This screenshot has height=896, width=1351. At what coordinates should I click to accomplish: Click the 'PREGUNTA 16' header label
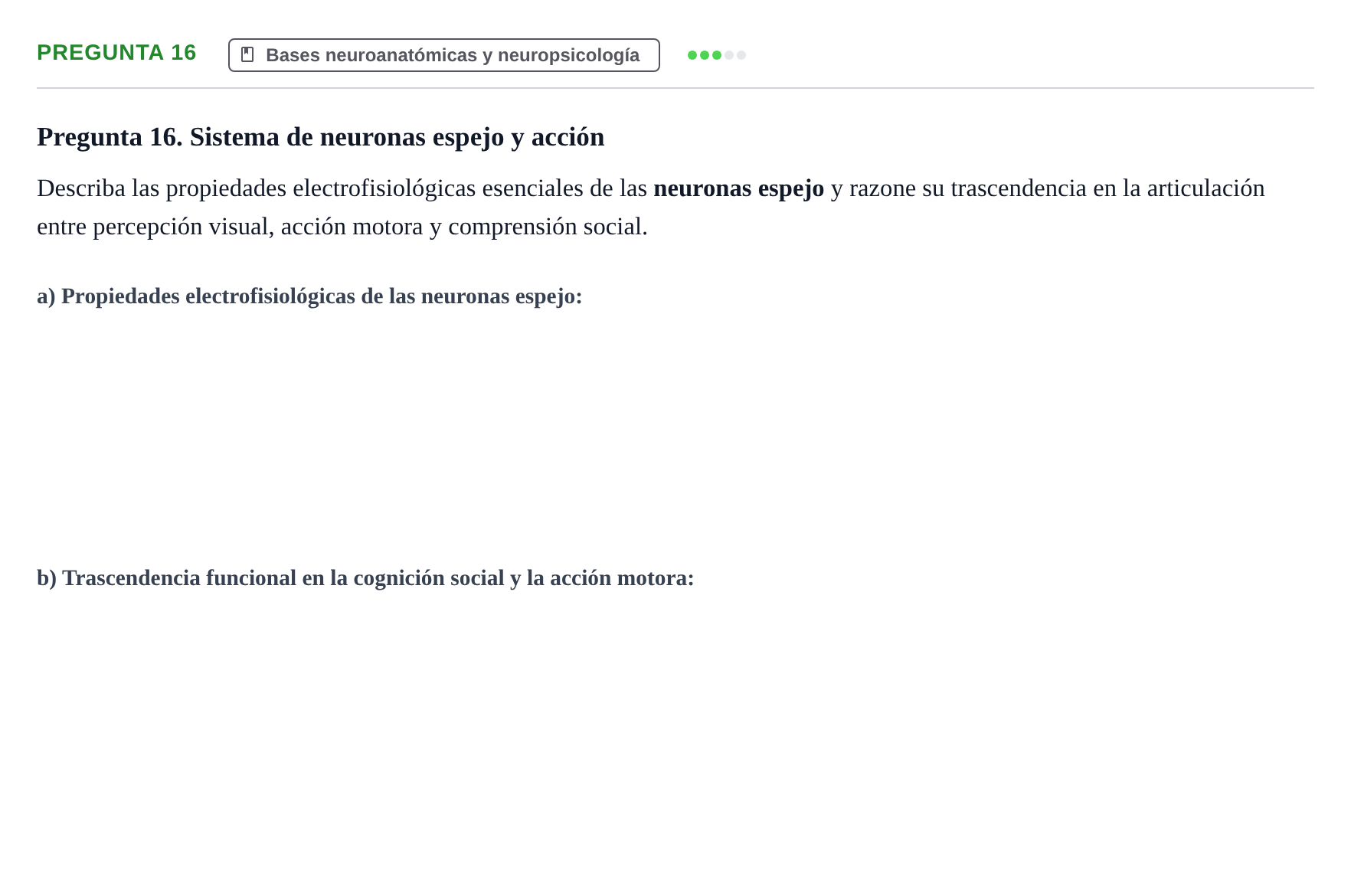[x=116, y=52]
